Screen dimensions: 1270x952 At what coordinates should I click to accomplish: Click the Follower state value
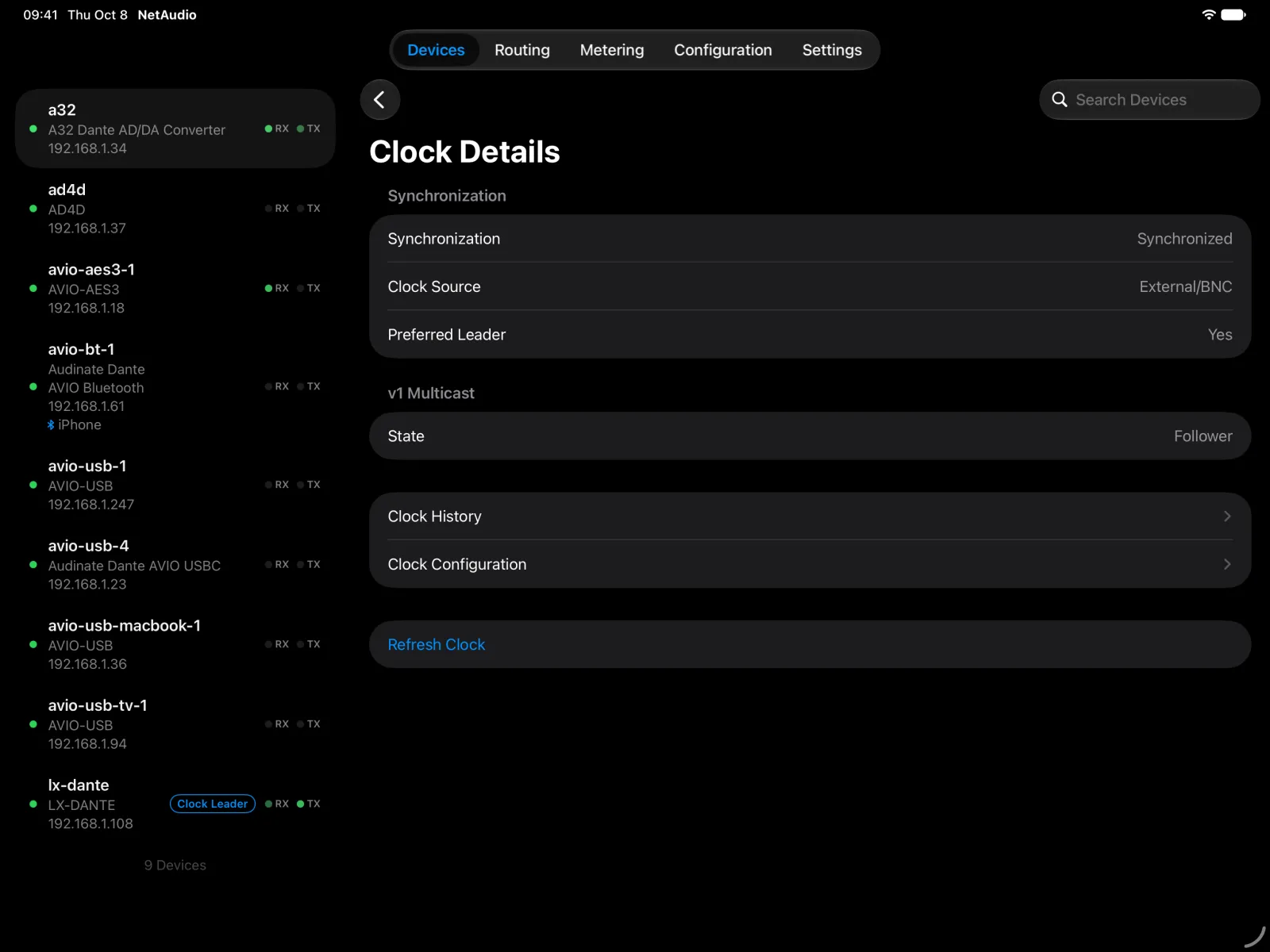tap(1203, 436)
